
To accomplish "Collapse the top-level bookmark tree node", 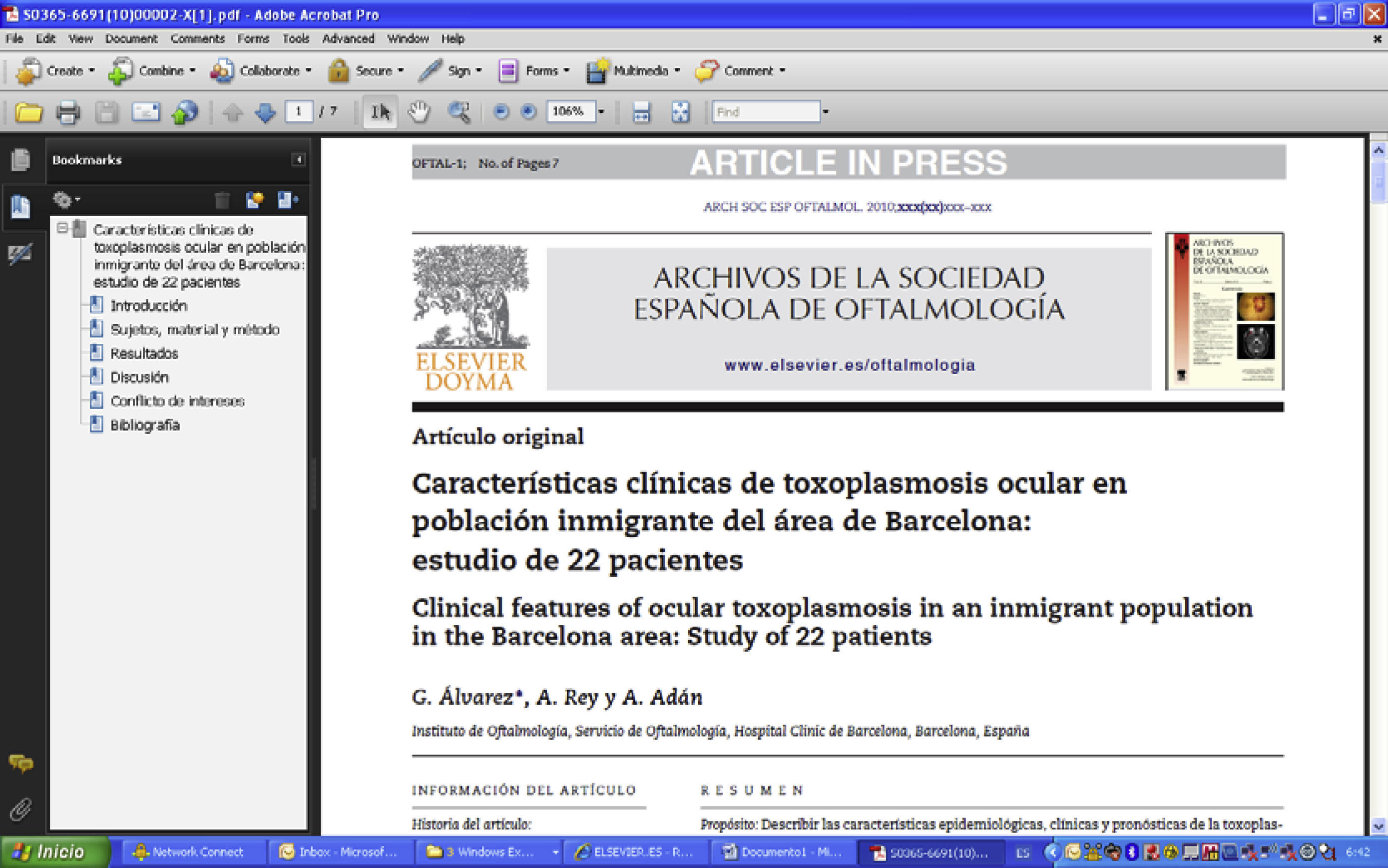I will [x=62, y=228].
